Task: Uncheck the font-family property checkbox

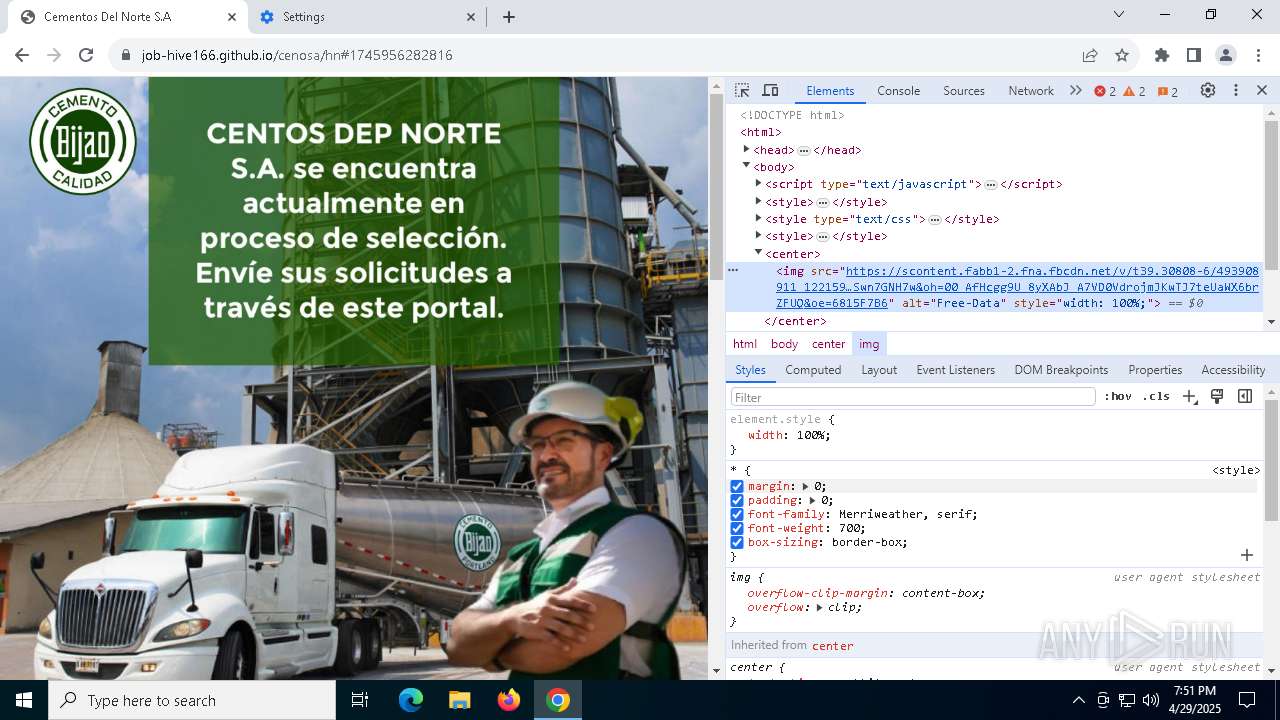Action: (x=737, y=515)
